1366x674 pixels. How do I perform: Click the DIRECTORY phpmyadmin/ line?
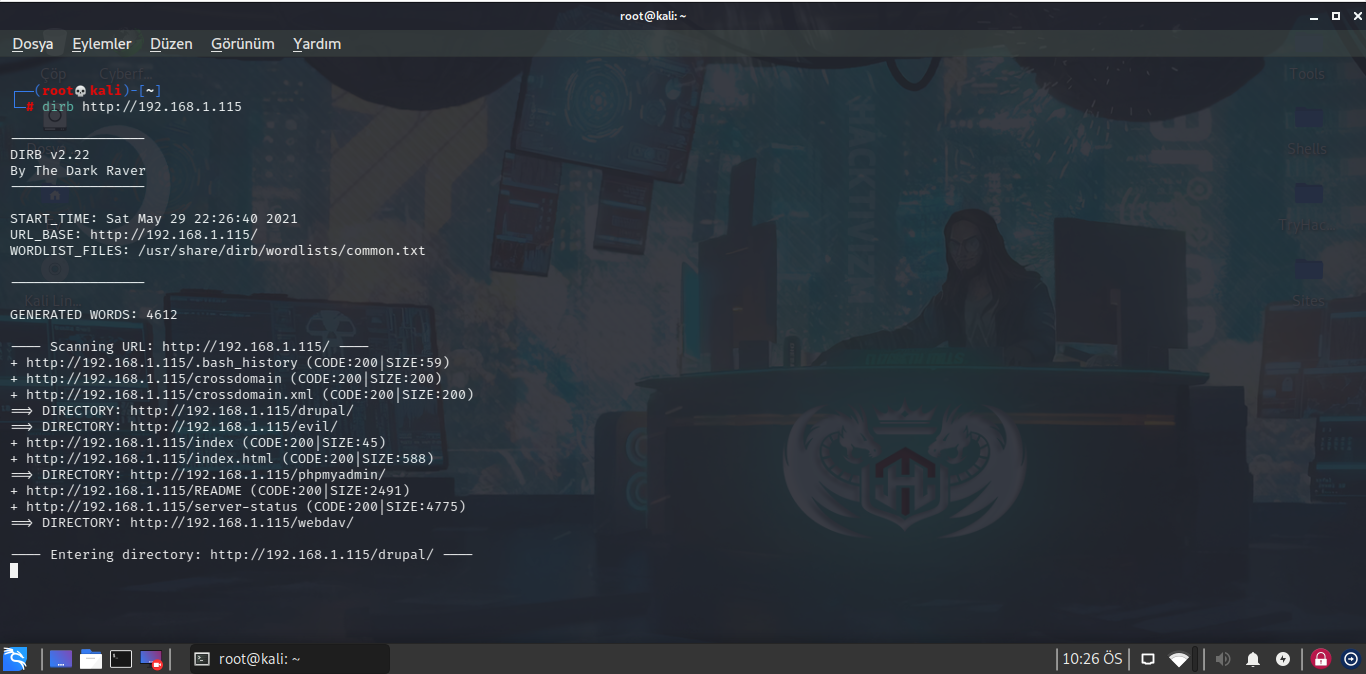click(198, 475)
